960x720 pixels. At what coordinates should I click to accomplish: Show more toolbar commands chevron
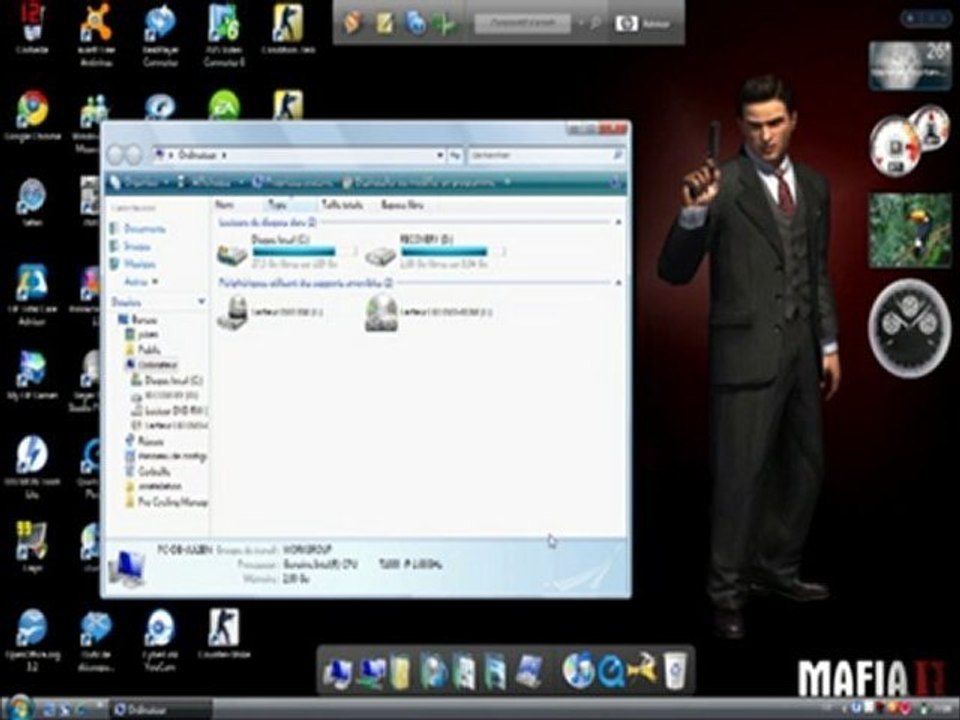(508, 182)
